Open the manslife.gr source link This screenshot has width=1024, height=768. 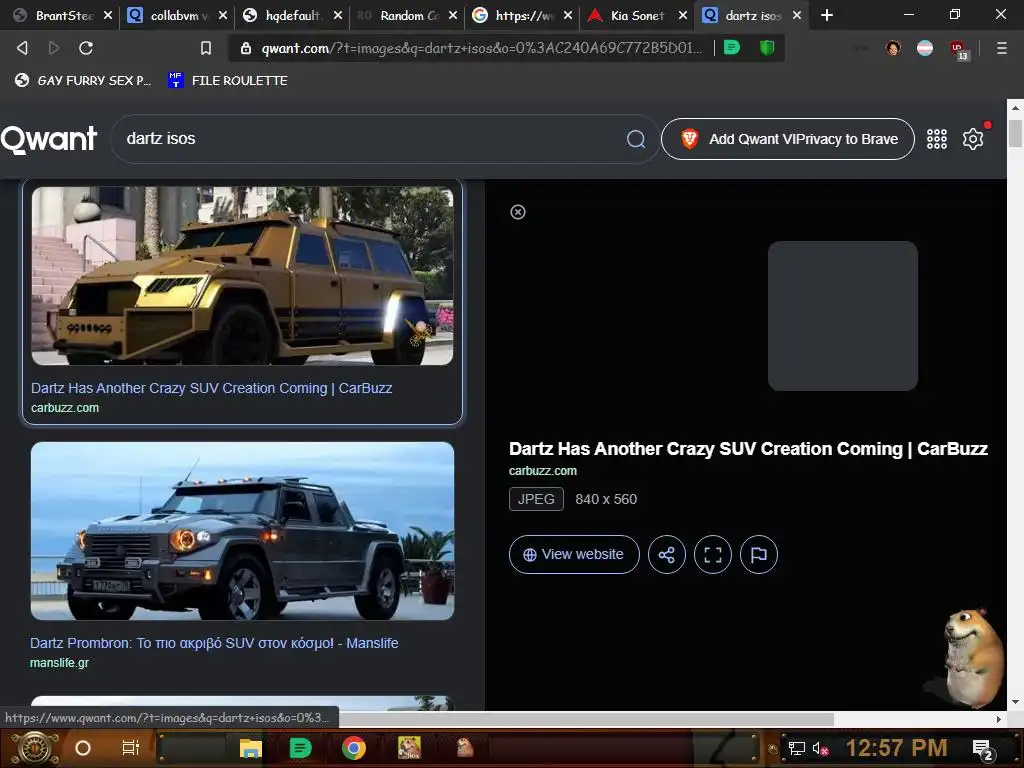59,663
